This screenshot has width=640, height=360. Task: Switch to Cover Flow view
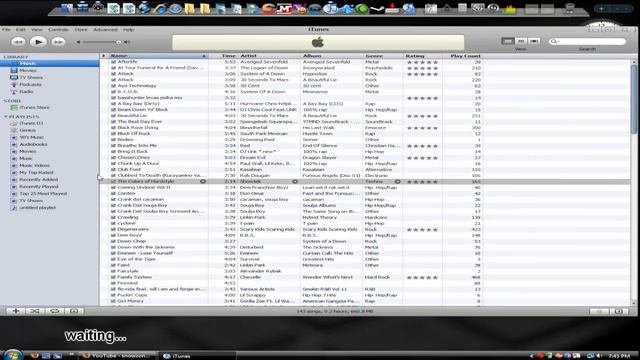534,41
